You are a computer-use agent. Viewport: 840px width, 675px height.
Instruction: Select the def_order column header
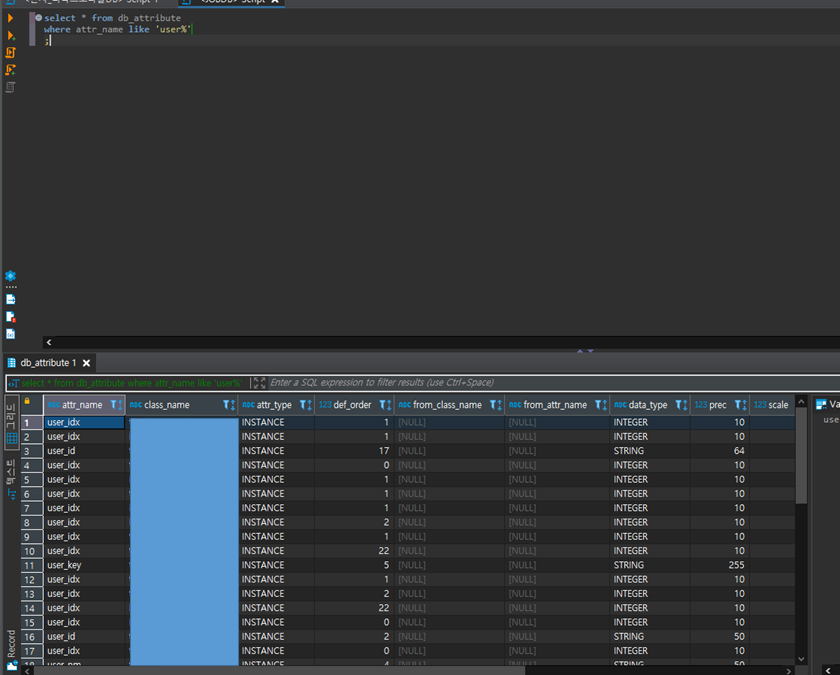click(352, 405)
